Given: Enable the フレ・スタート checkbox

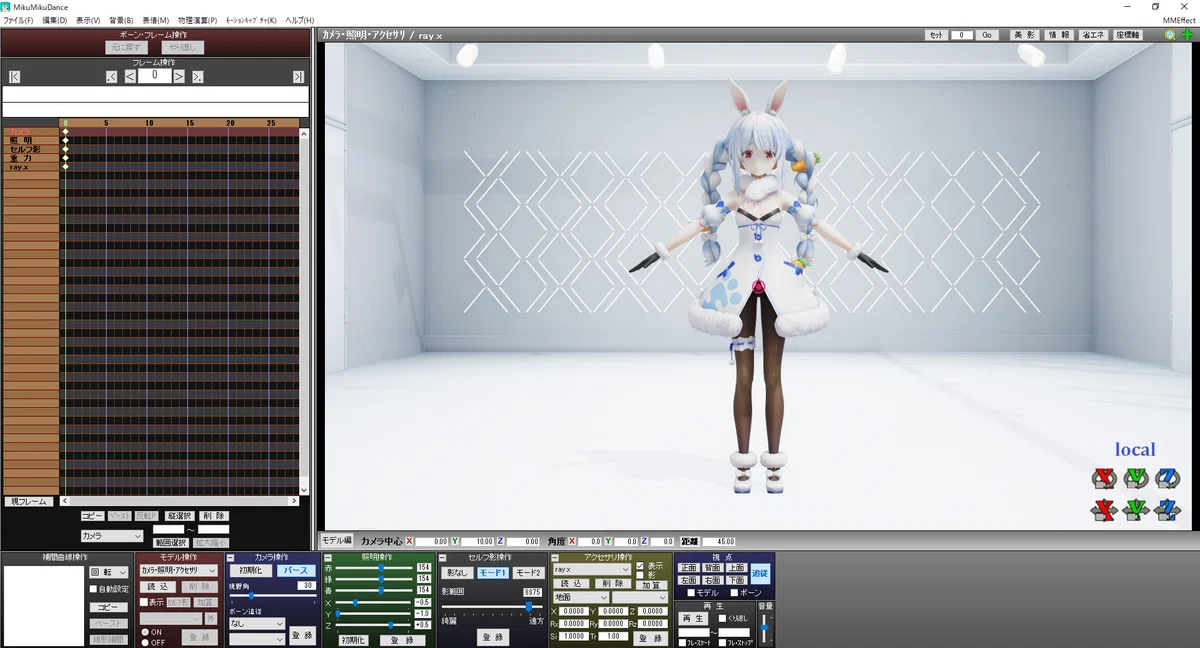Looking at the screenshot, I should (683, 643).
